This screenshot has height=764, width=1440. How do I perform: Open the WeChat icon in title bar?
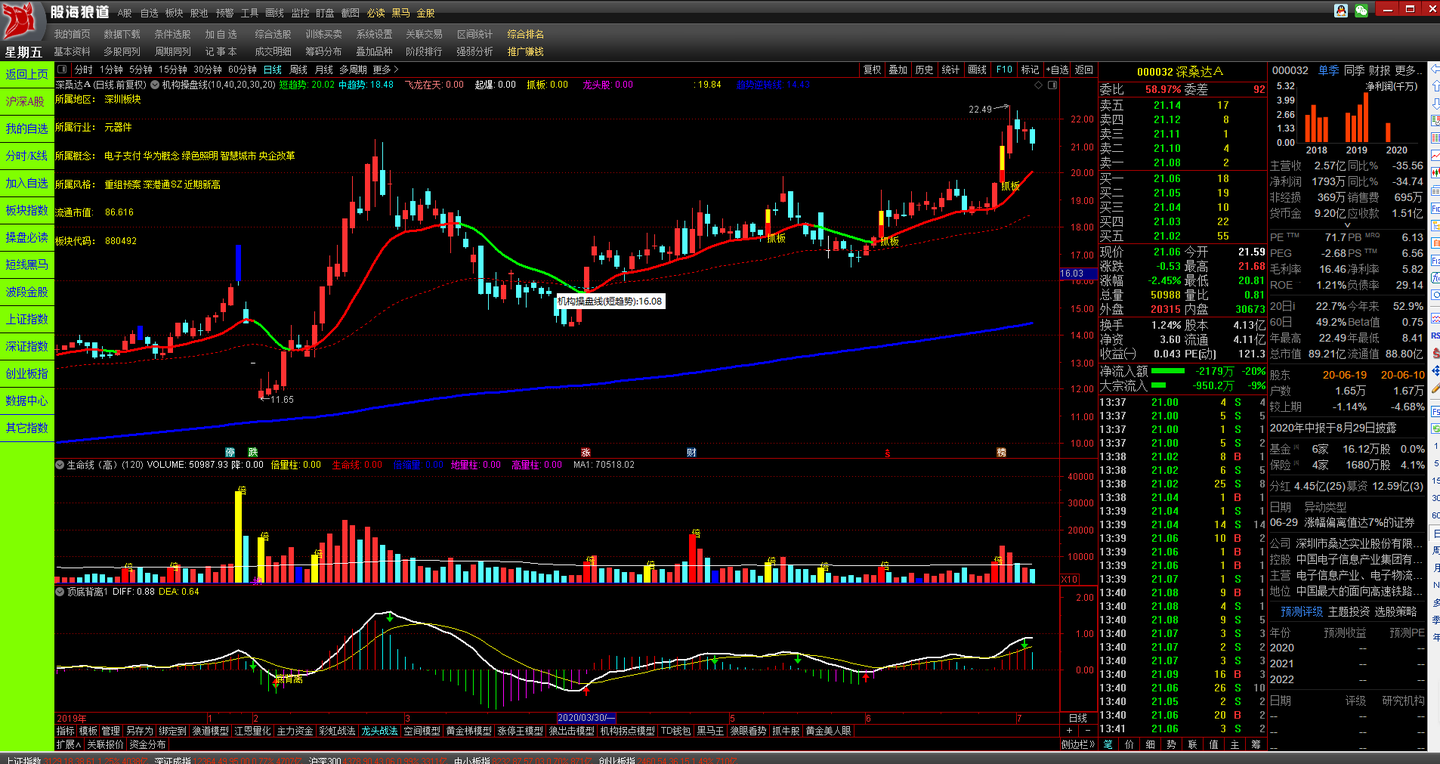point(1361,11)
